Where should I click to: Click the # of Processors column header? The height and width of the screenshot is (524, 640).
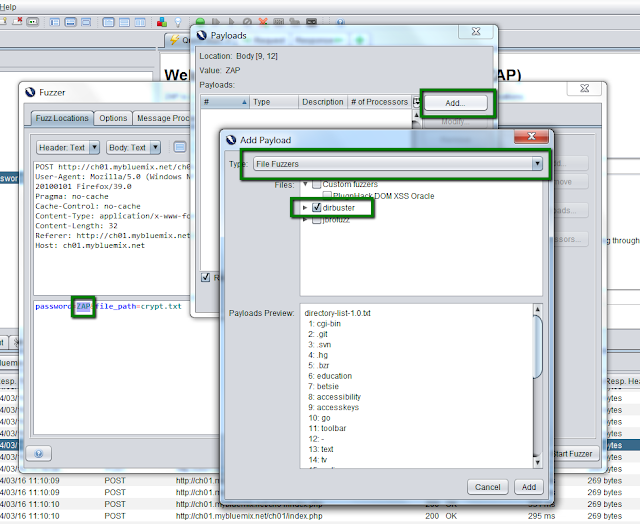point(379,102)
